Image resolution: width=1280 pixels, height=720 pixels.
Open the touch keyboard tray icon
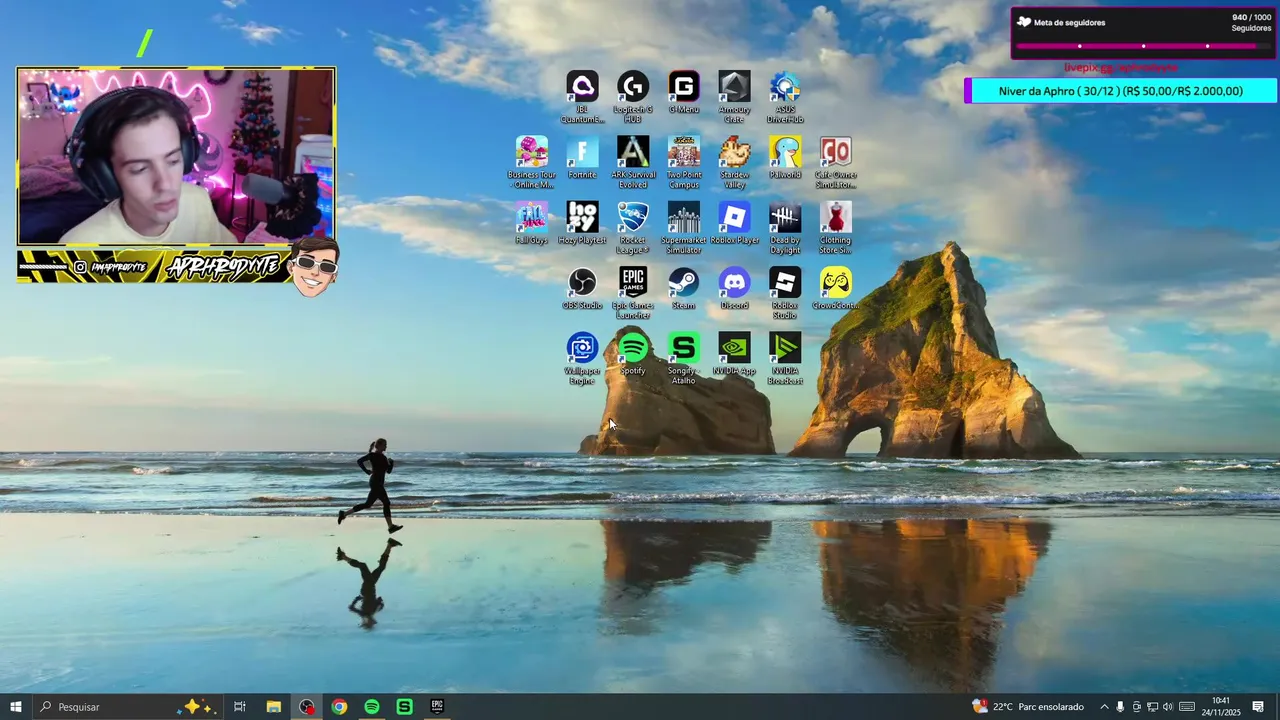(x=1187, y=707)
